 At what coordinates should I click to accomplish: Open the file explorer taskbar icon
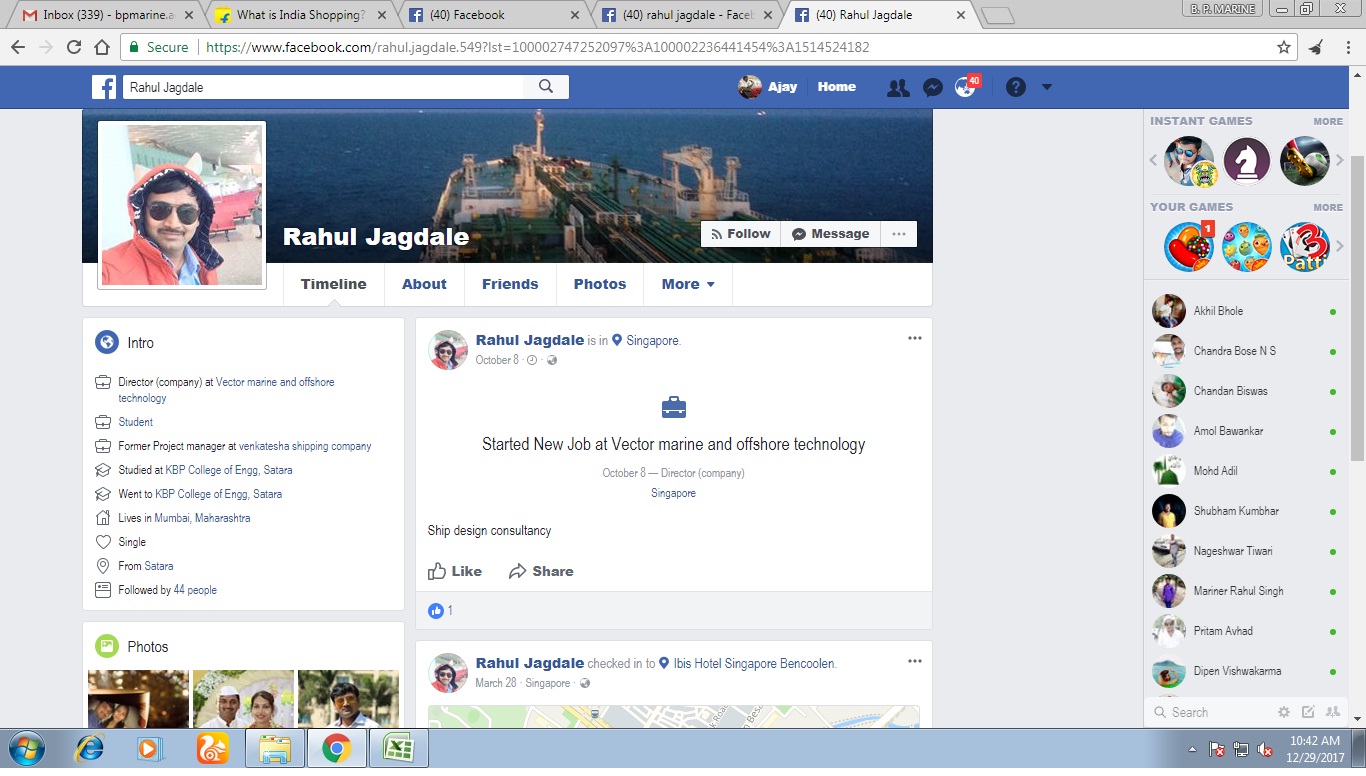pos(274,748)
